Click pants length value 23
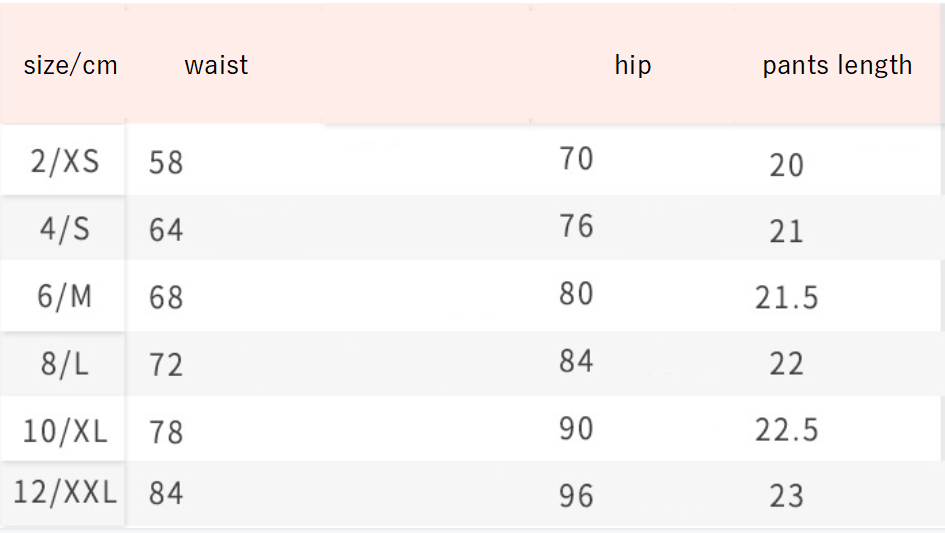Viewport: 945px width, 533px height. pos(786,496)
